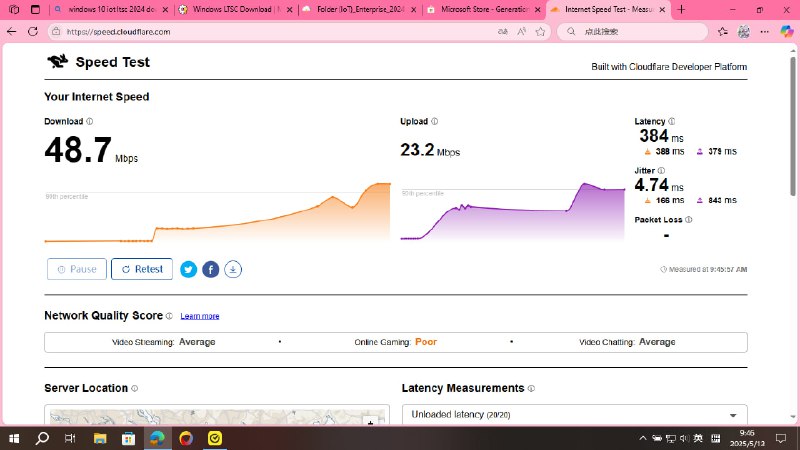The width and height of the screenshot is (800, 450).
Task: Open Windows taskbar search
Action: (x=42, y=438)
